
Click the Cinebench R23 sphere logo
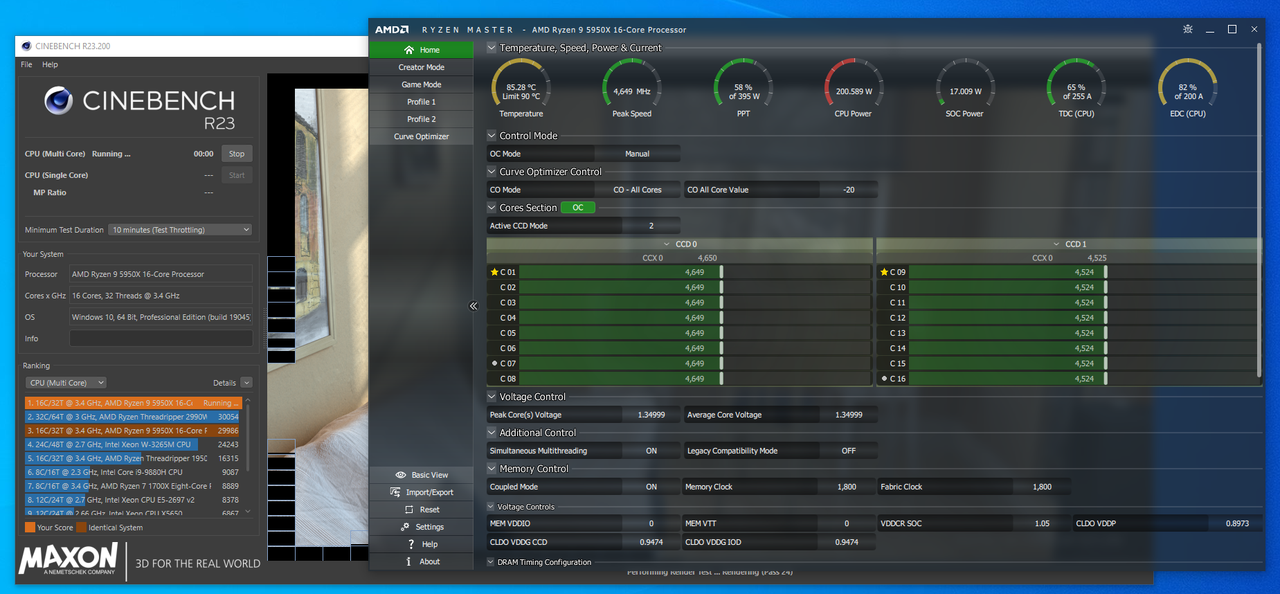tap(59, 102)
